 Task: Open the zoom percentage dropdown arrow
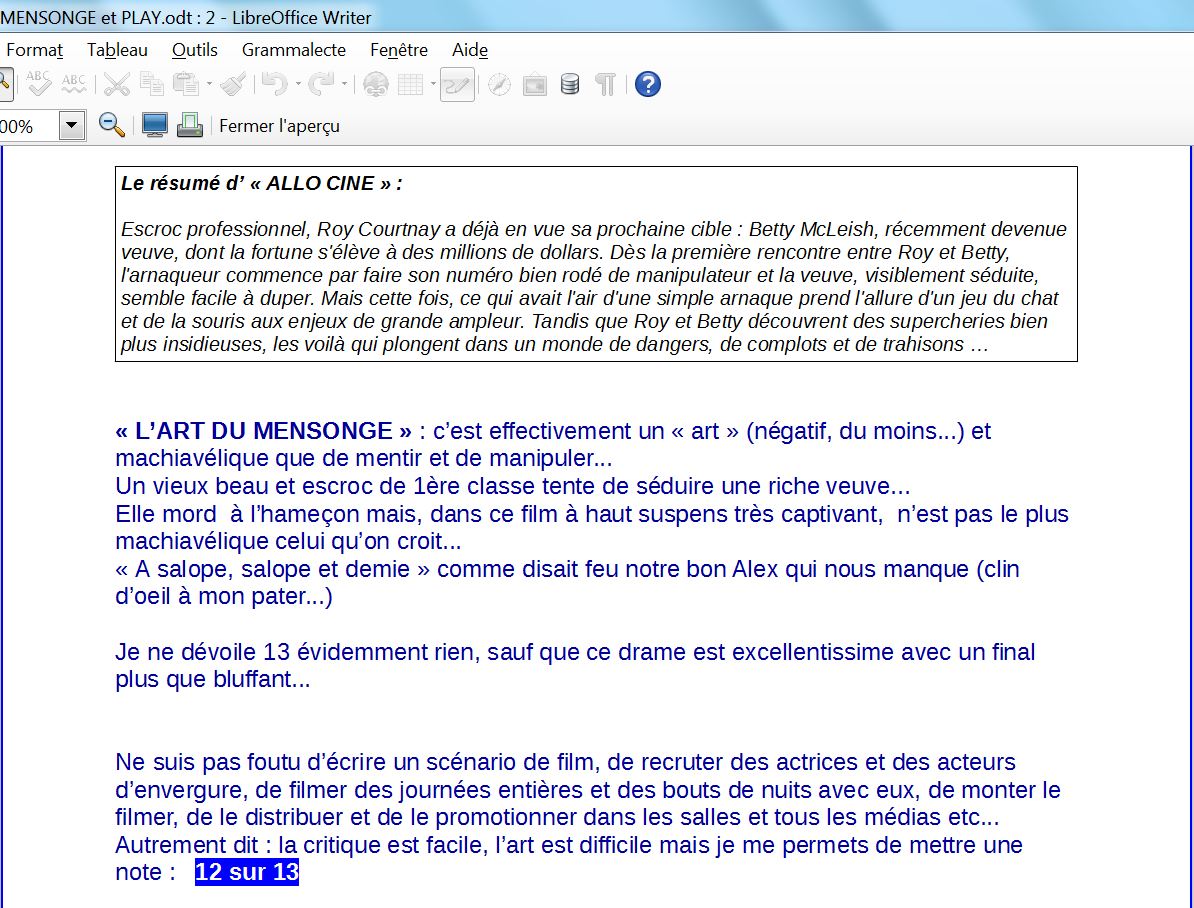72,125
